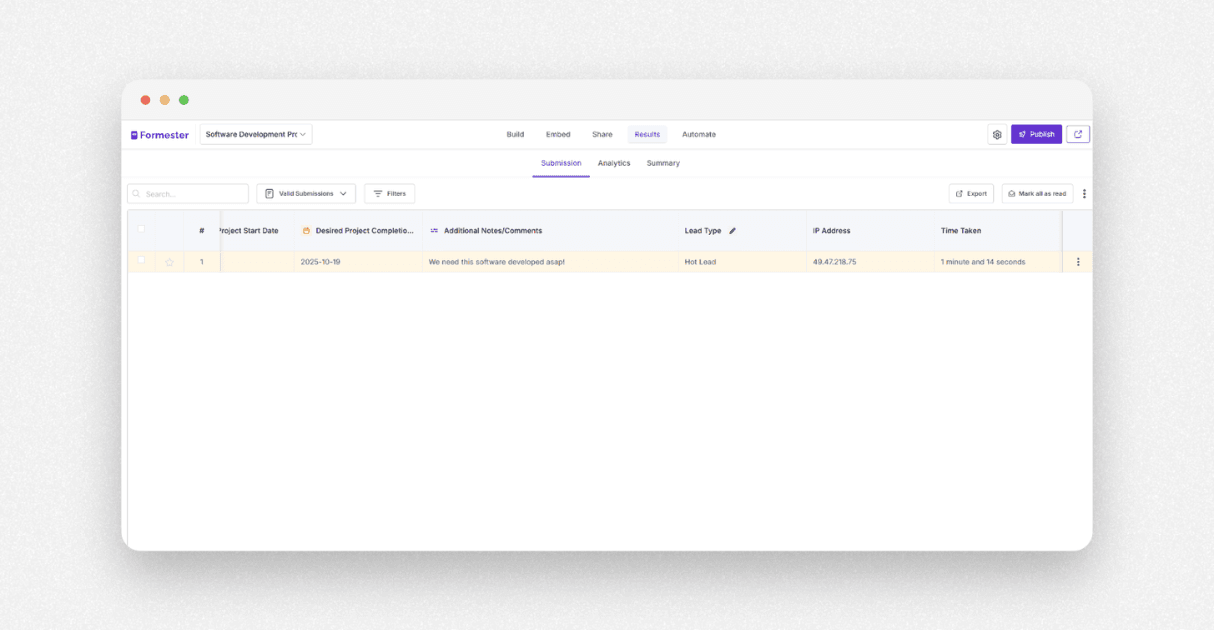This screenshot has height=630, width=1214.
Task: Select the Submission sub-tab
Action: point(561,163)
